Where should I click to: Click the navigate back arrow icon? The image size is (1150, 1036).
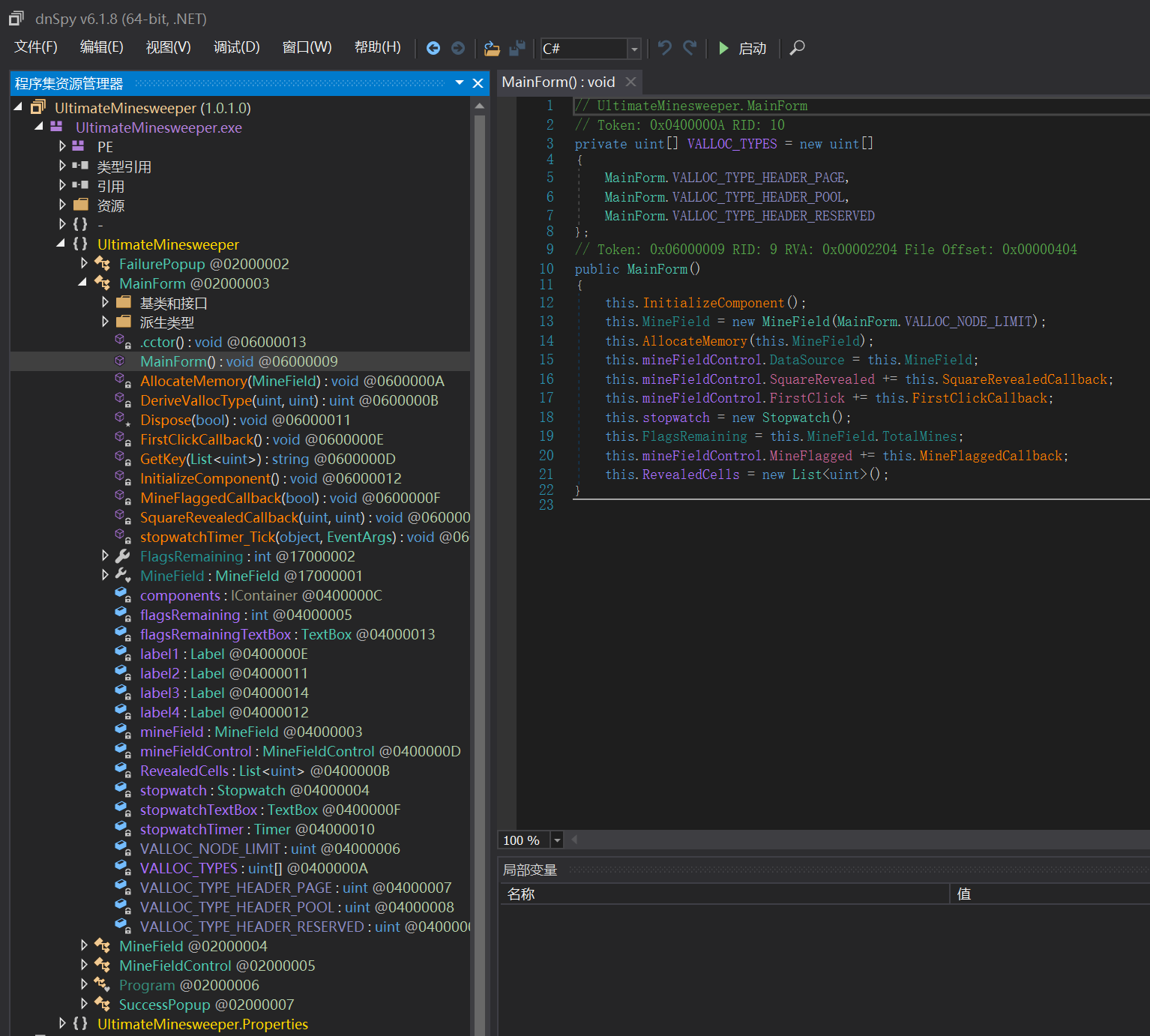pos(433,48)
